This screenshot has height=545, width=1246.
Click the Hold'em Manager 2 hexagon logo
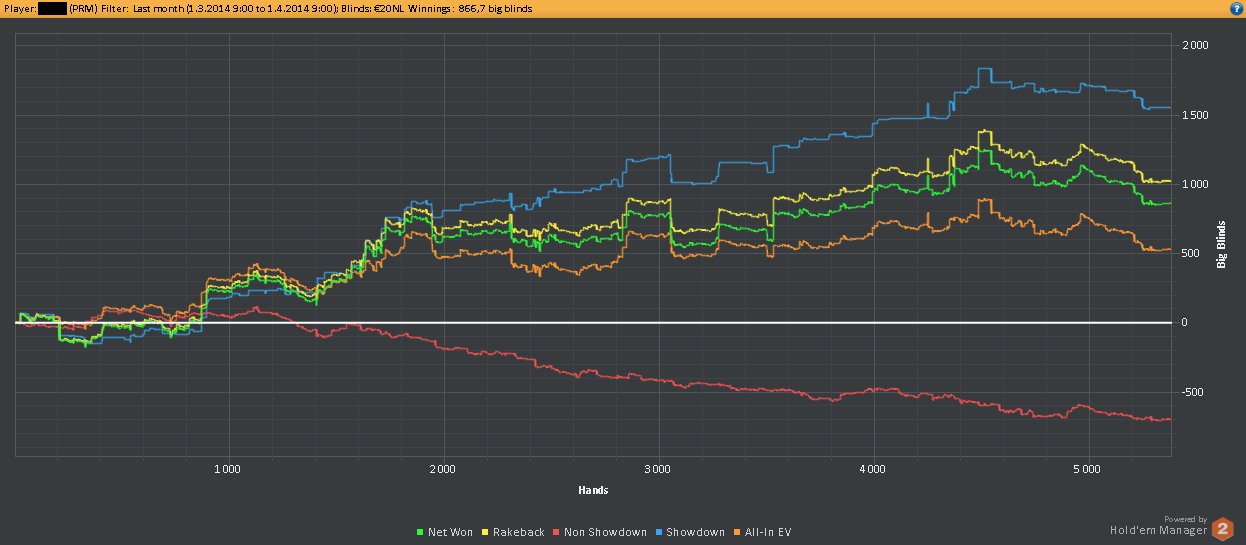[x=1222, y=529]
